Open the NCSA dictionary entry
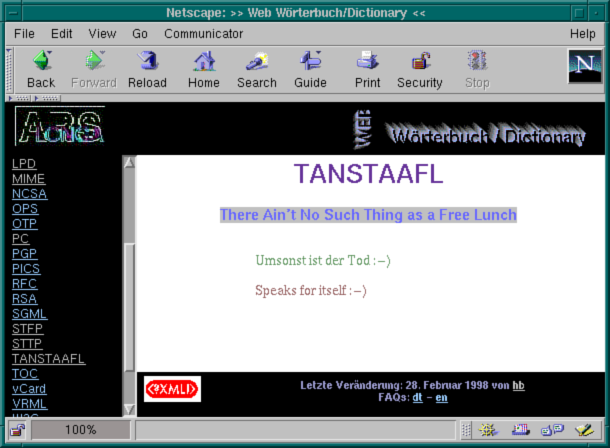Viewport: 610px width, 448px height. point(30,194)
